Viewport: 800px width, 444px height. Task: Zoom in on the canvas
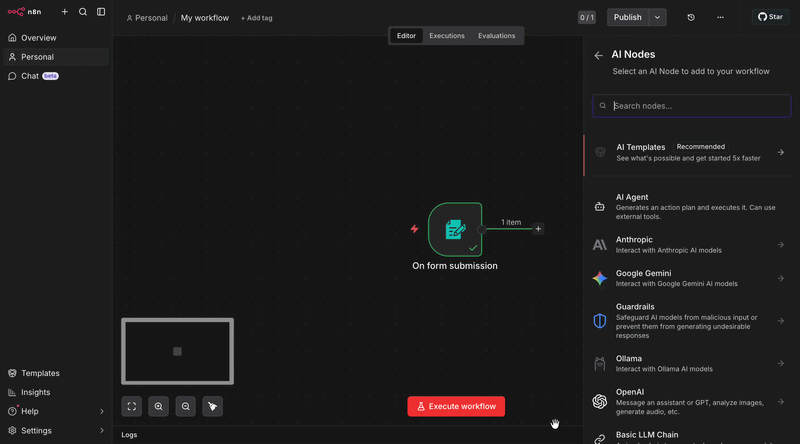coord(159,406)
